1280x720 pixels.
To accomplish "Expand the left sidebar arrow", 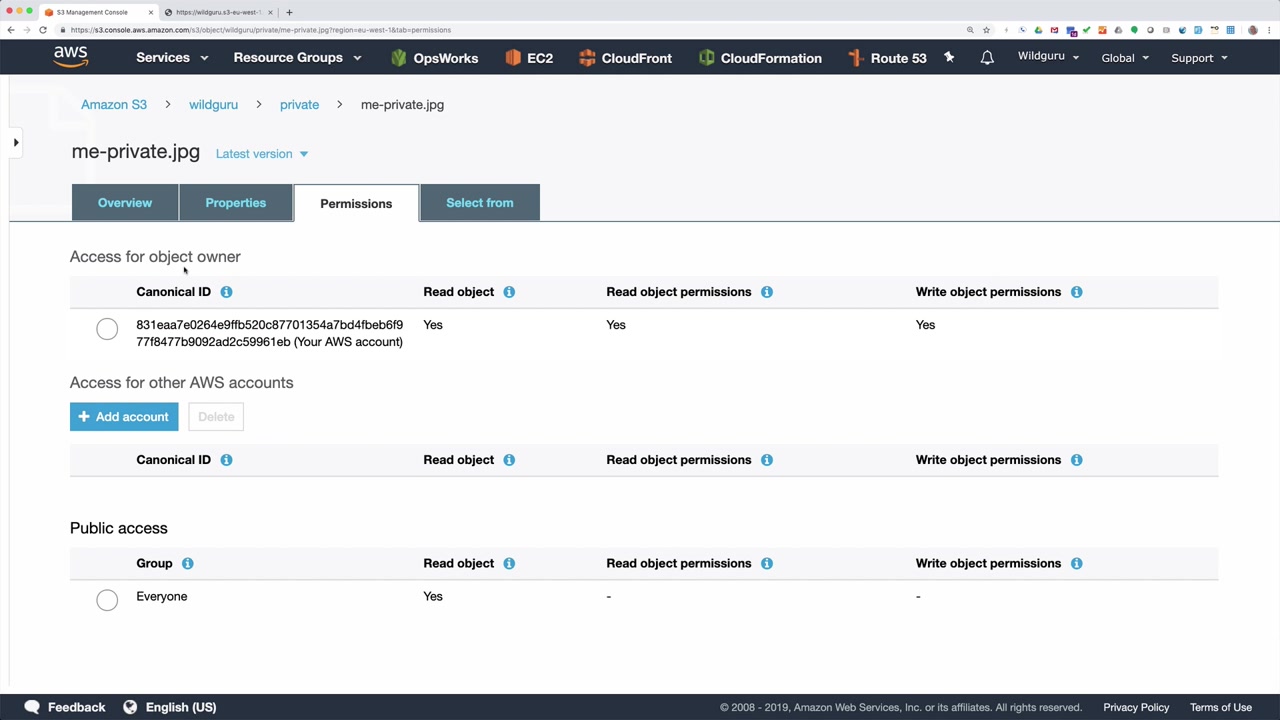I will point(16,143).
